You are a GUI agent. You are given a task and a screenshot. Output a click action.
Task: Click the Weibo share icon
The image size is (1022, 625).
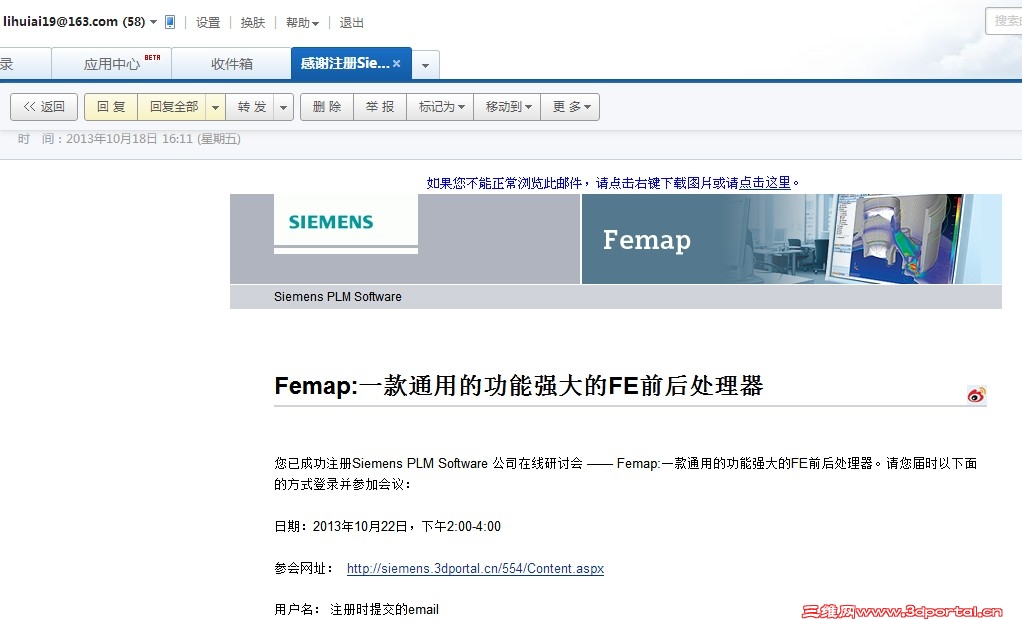coord(976,394)
